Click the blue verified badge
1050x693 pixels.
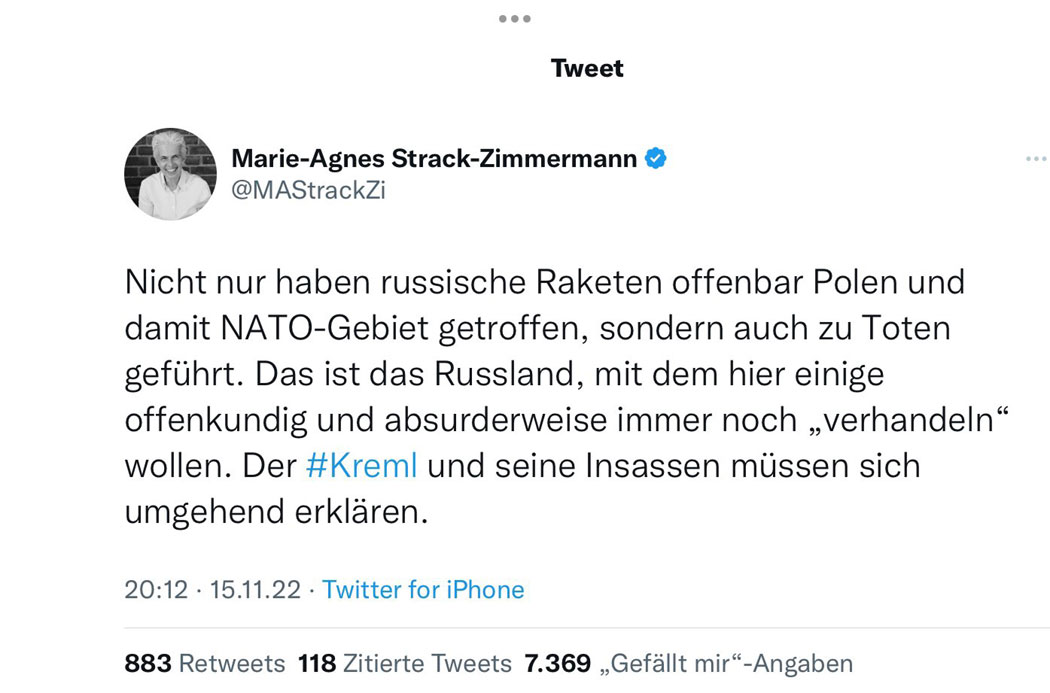coord(656,159)
